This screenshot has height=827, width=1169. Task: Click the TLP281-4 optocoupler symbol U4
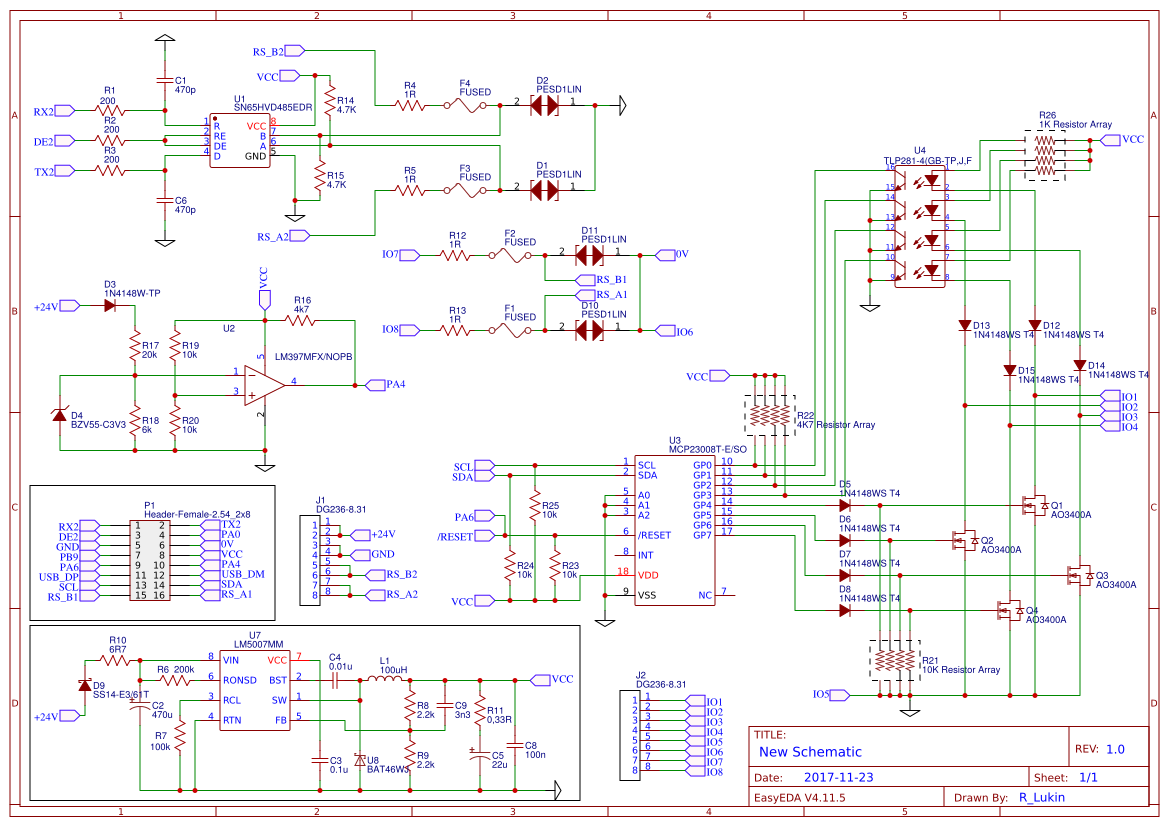click(920, 225)
